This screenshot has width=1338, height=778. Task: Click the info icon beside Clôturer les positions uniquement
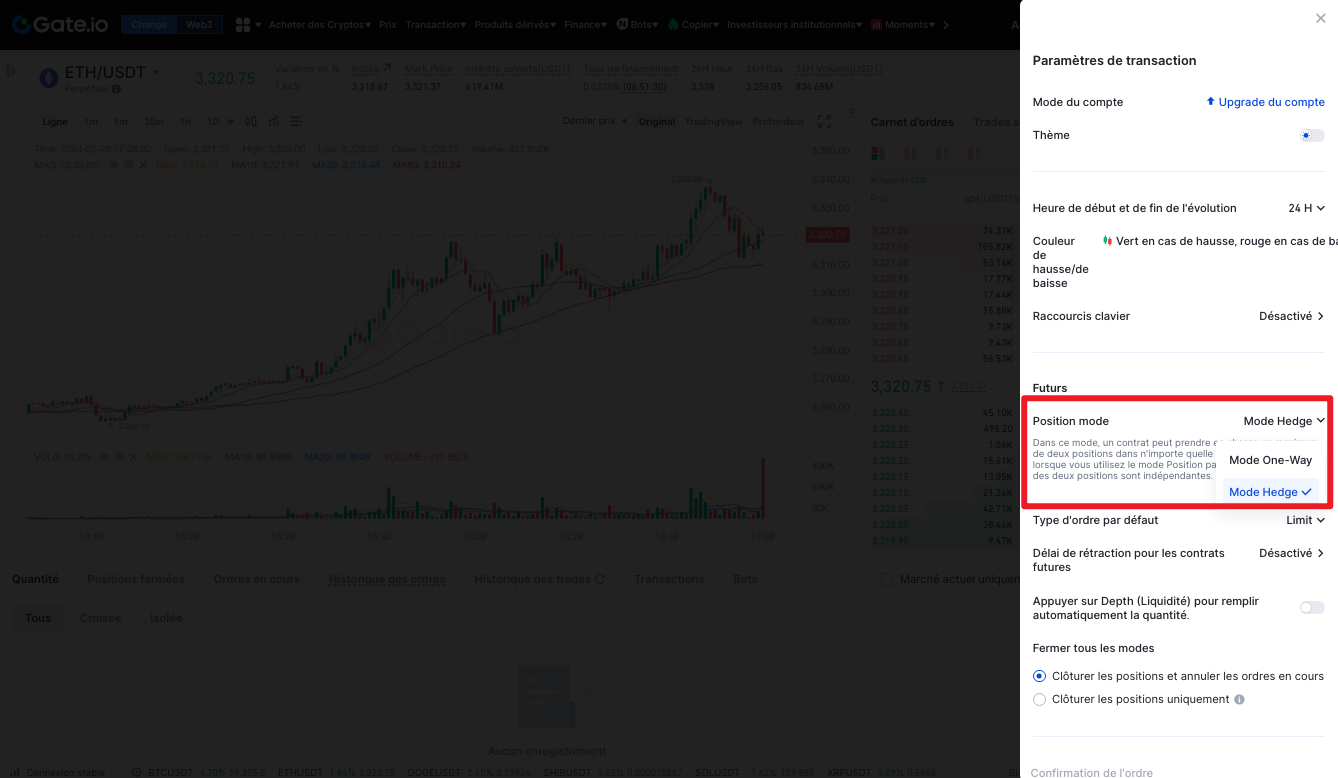click(1239, 700)
